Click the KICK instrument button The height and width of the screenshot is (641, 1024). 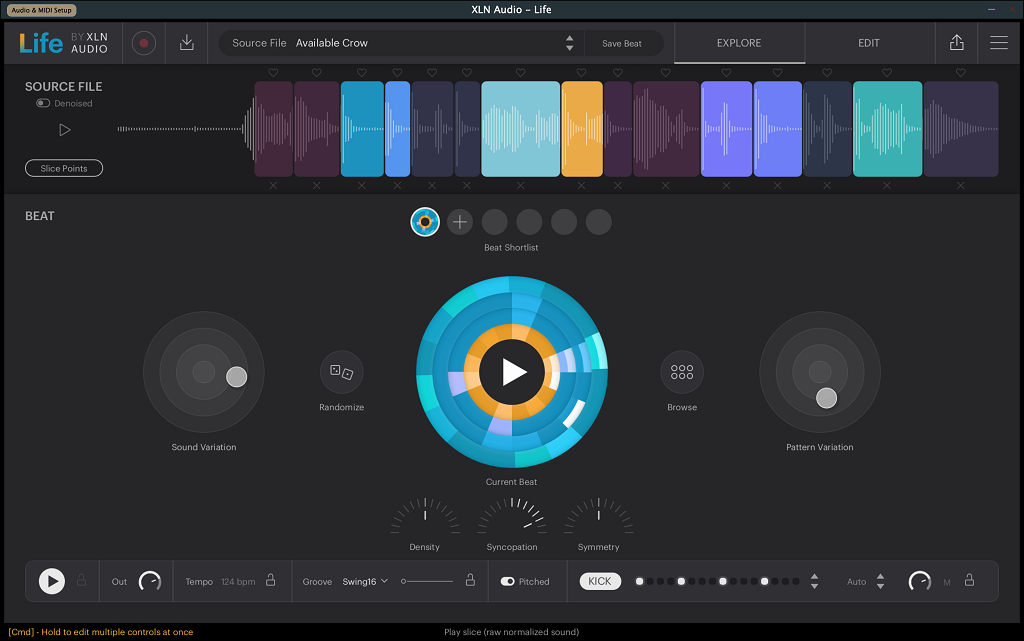[600, 581]
